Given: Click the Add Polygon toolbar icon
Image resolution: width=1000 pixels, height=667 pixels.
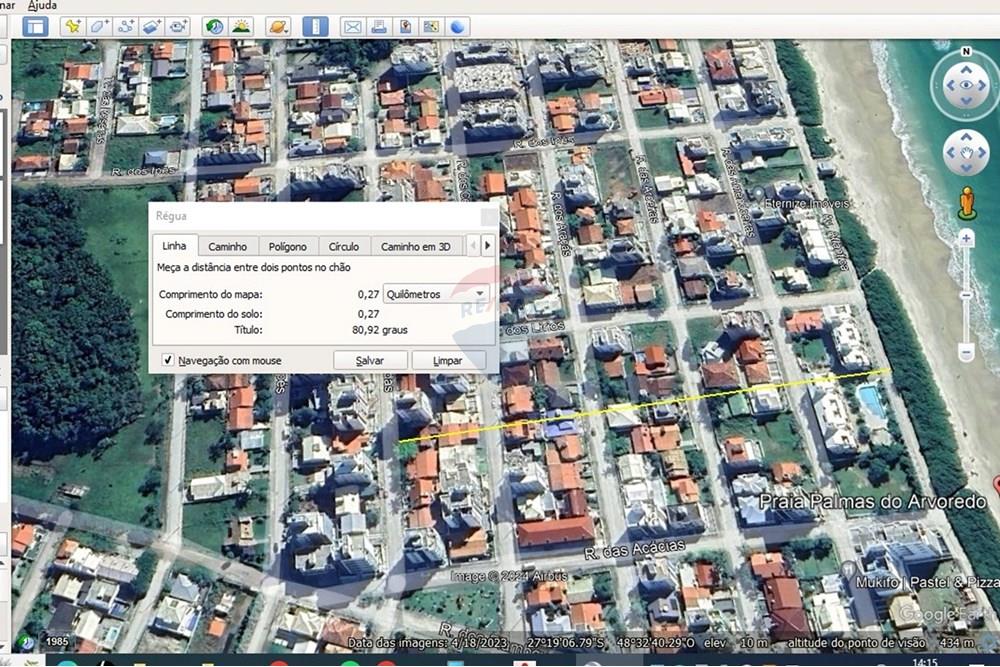Looking at the screenshot, I should click(x=99, y=27).
